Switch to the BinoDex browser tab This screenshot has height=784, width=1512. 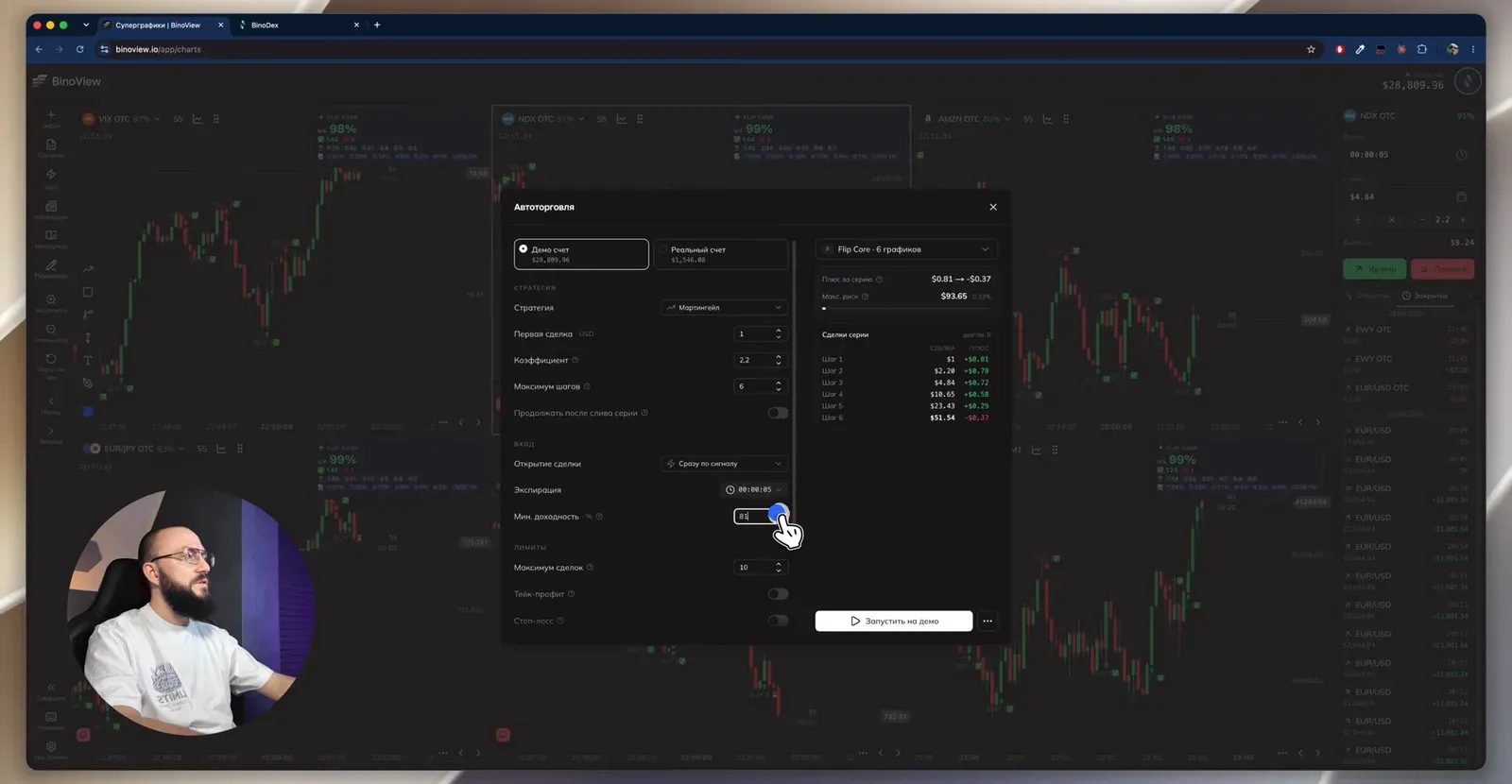point(299,25)
